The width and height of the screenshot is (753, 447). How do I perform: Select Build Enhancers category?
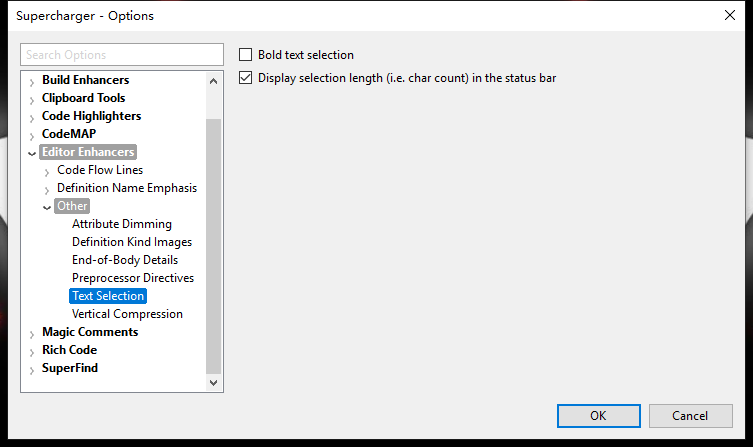click(85, 80)
